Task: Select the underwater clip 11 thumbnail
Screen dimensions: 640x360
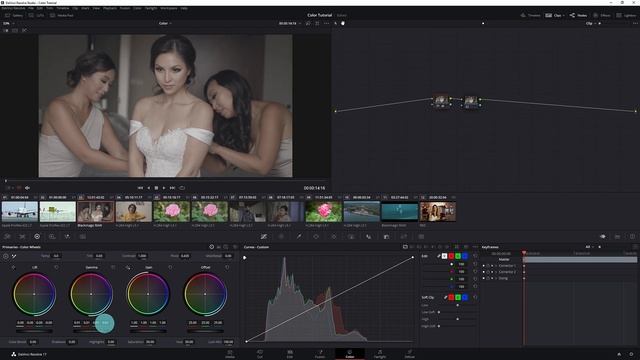Action: click(400, 211)
